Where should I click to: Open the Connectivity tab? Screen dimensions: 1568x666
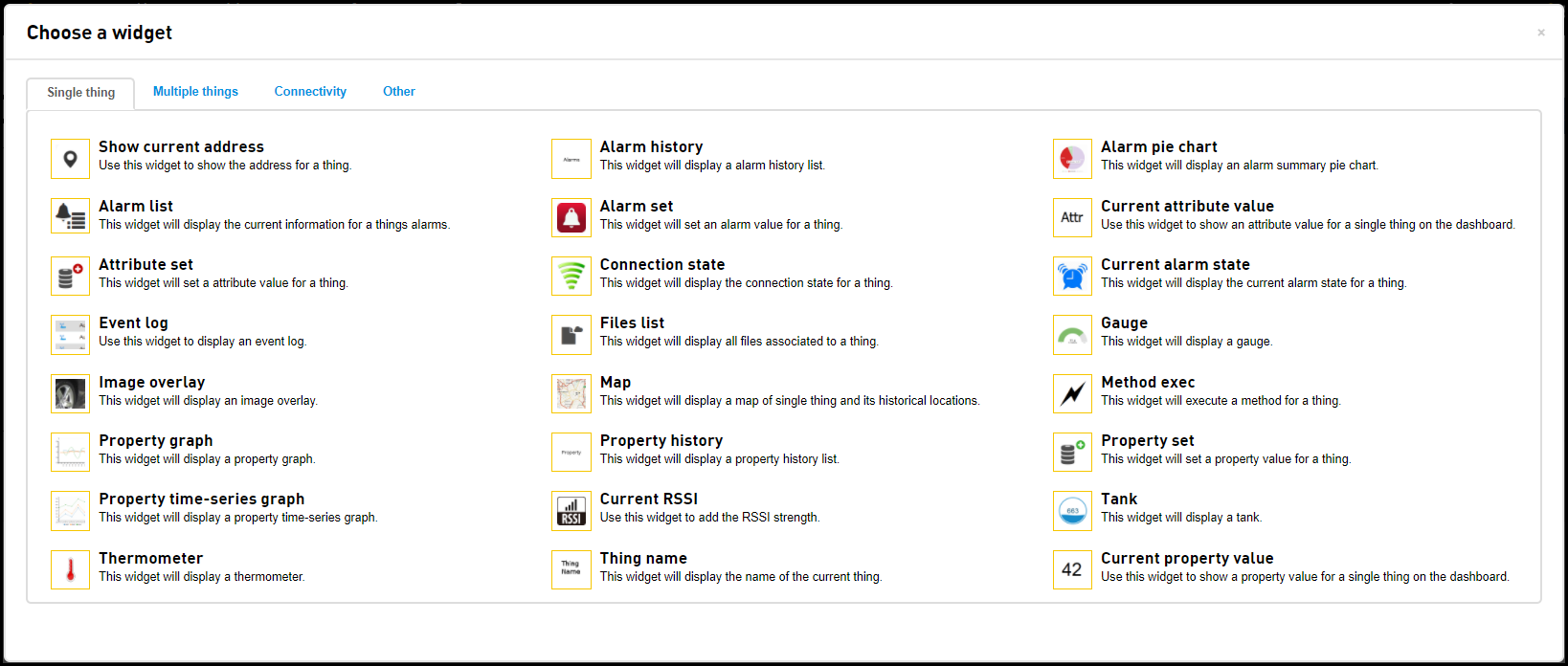[x=310, y=92]
